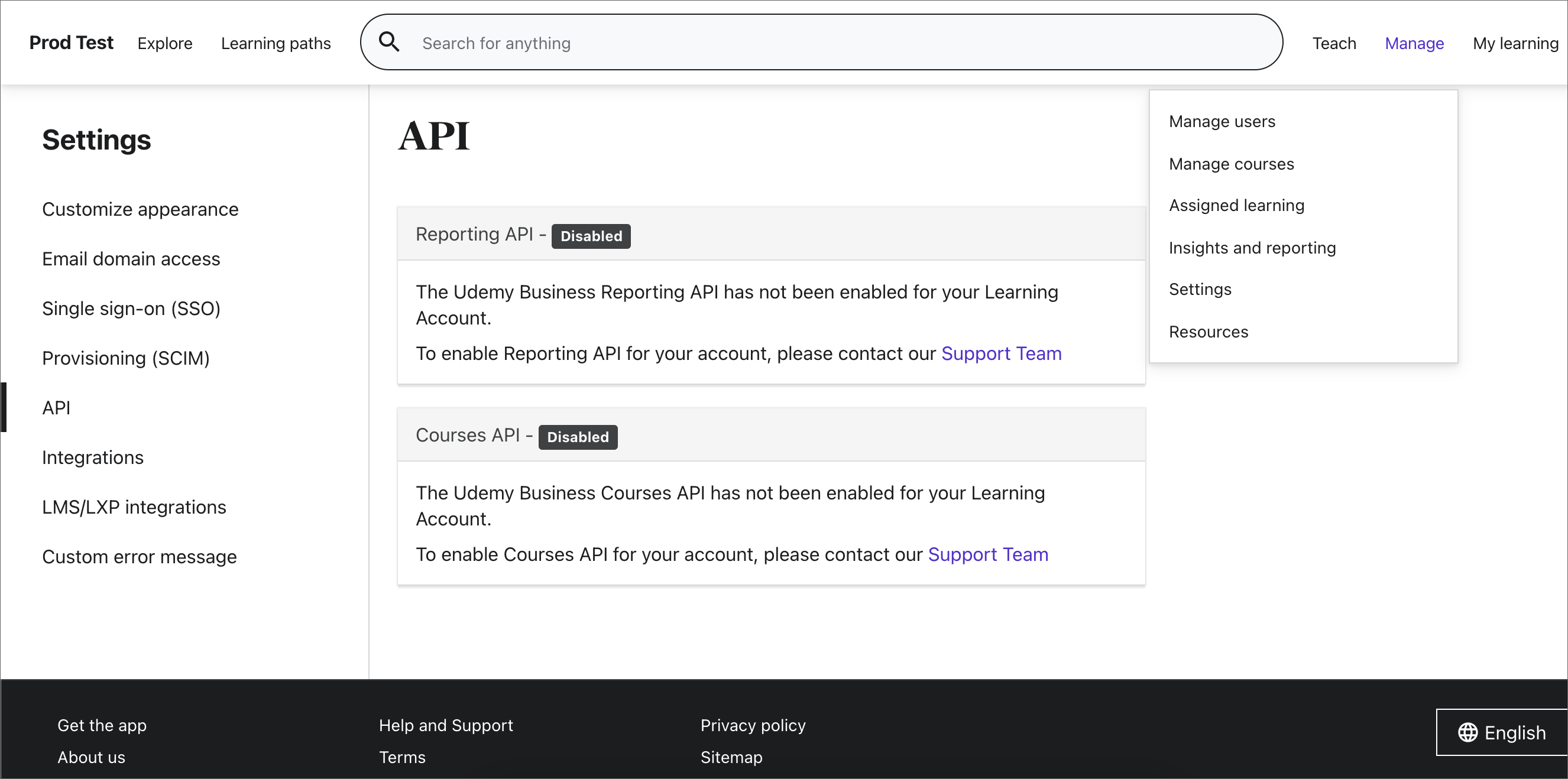The image size is (1568, 779).
Task: Click the API settings sidebar icon
Action: click(57, 407)
